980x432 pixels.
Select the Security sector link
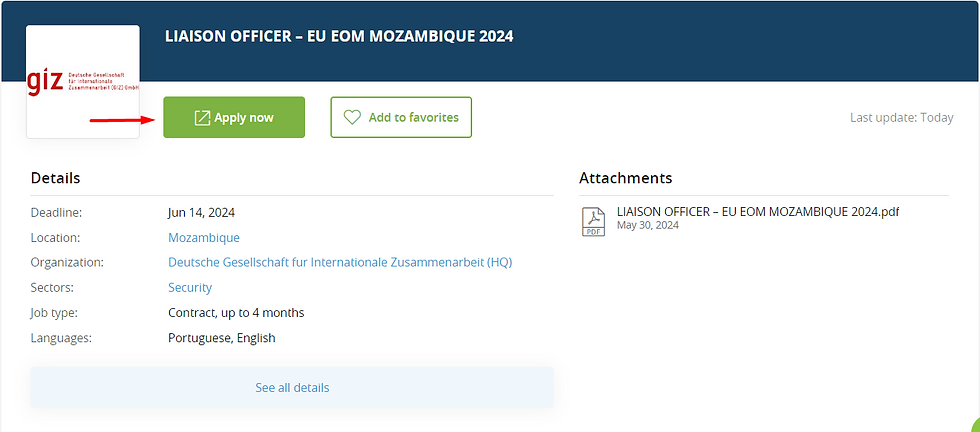[190, 287]
